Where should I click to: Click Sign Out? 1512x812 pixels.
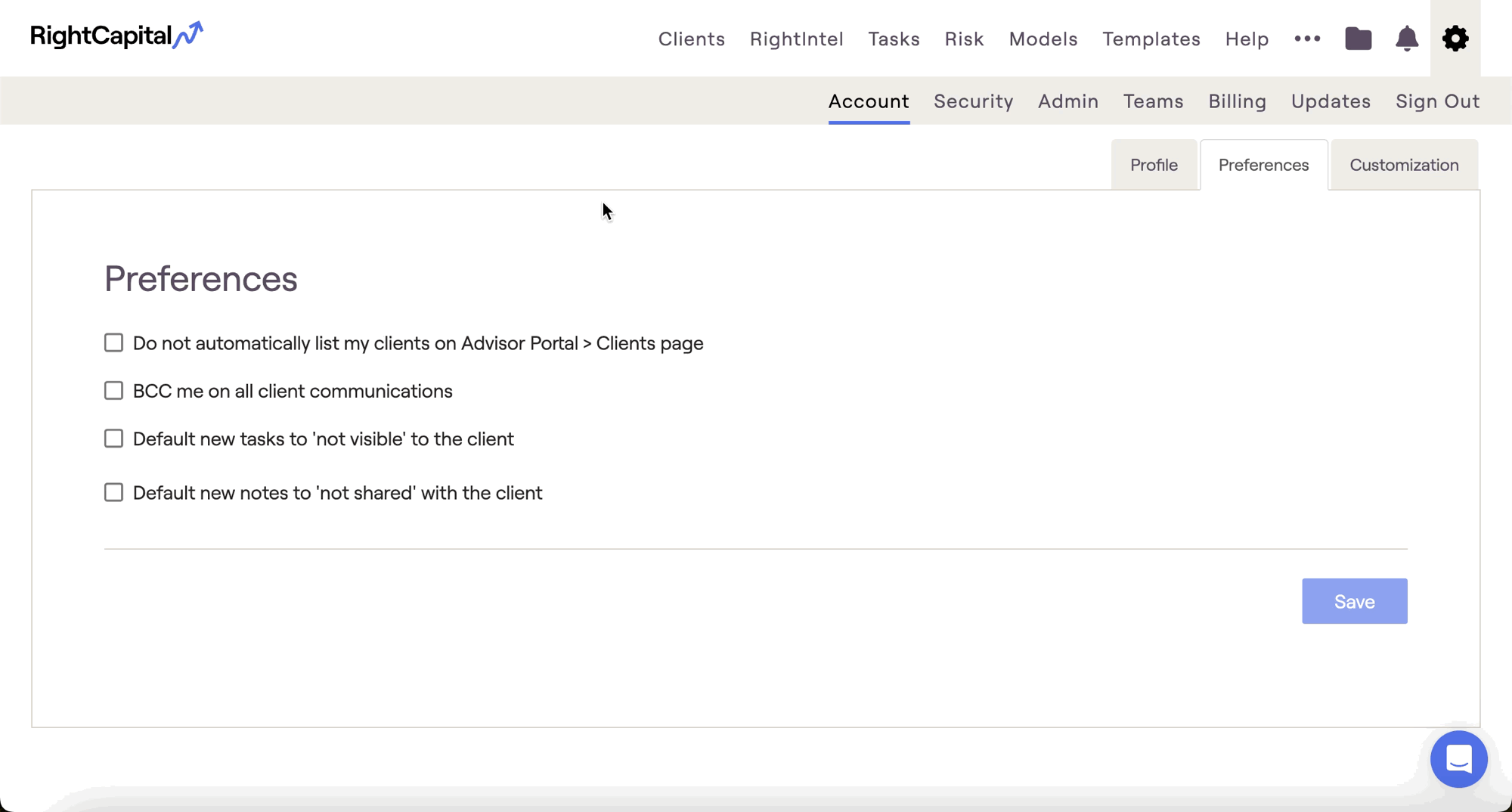tap(1438, 101)
